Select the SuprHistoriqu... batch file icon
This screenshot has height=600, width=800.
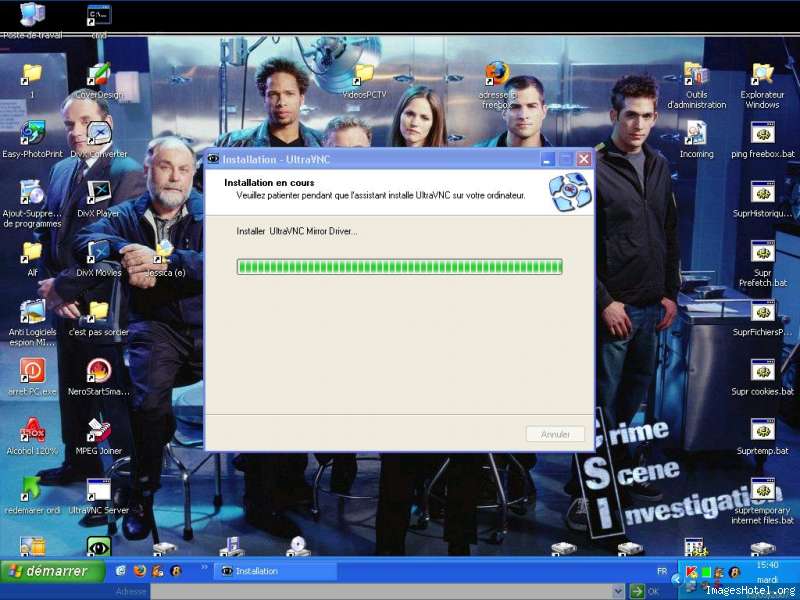(x=762, y=193)
